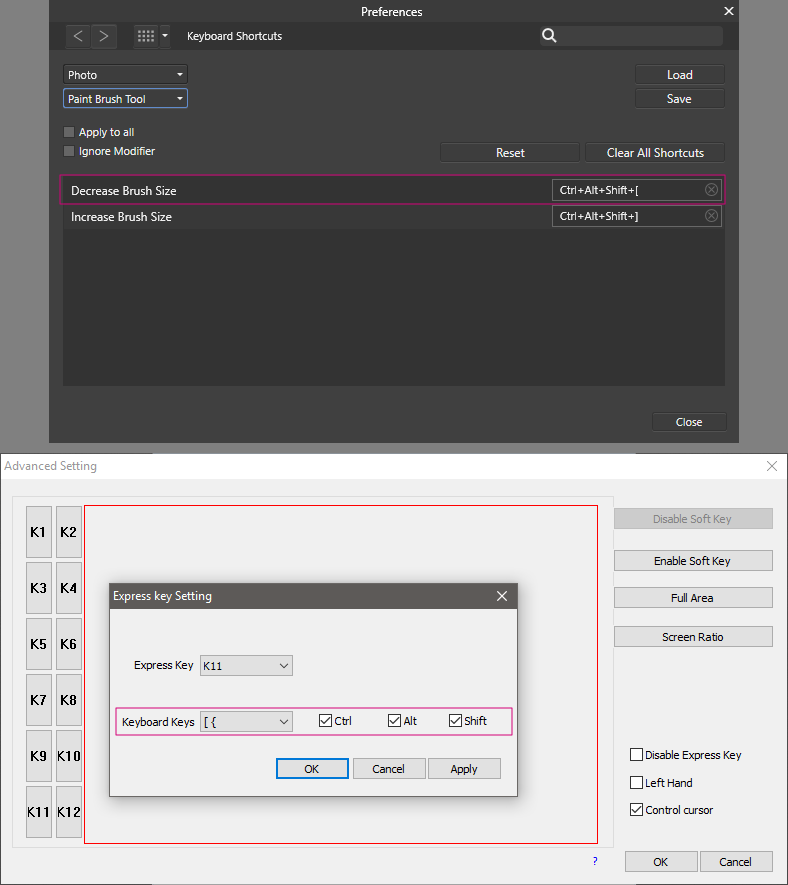Click the search magnifier icon in Preferences
The width and height of the screenshot is (788, 885).
click(x=549, y=36)
